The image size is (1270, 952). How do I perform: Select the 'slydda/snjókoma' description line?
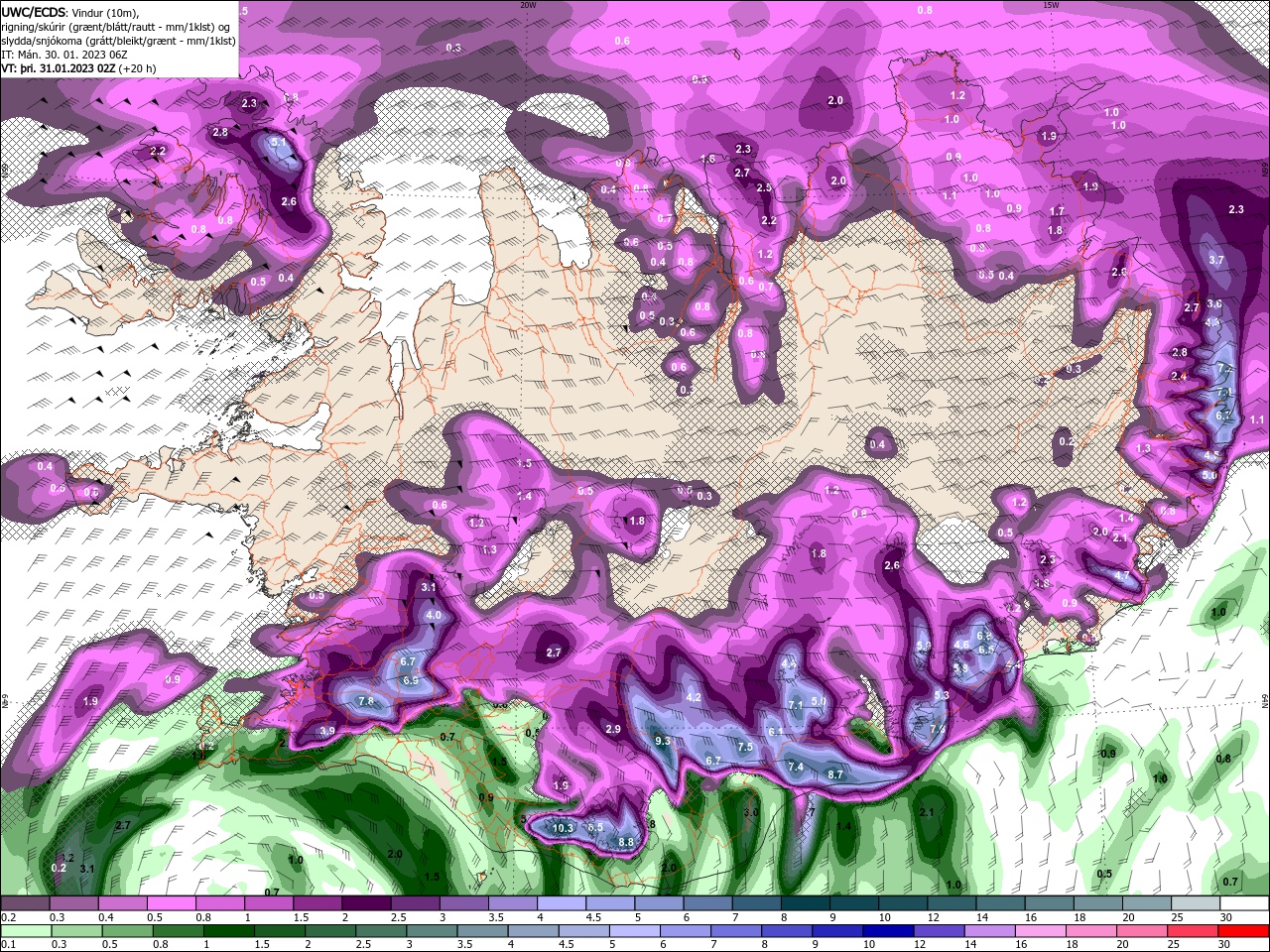pyautogui.click(x=119, y=41)
